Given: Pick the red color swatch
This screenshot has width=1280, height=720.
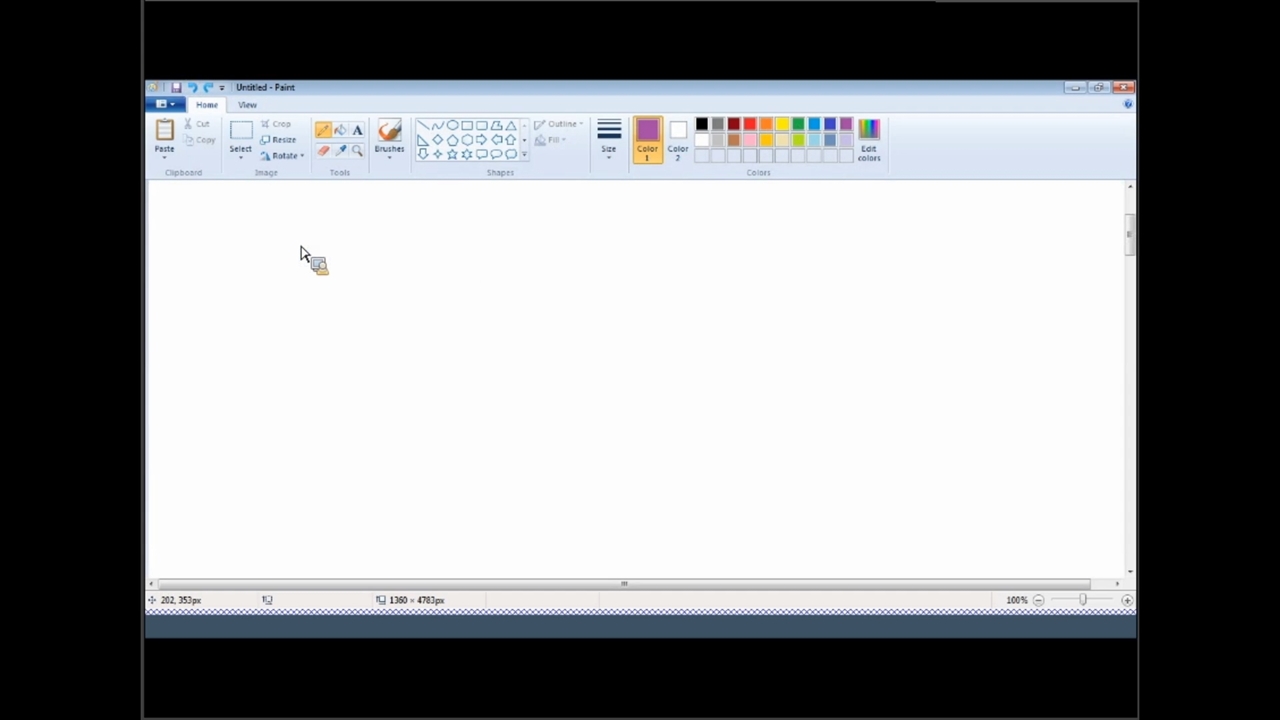Looking at the screenshot, I should pyautogui.click(x=750, y=124).
